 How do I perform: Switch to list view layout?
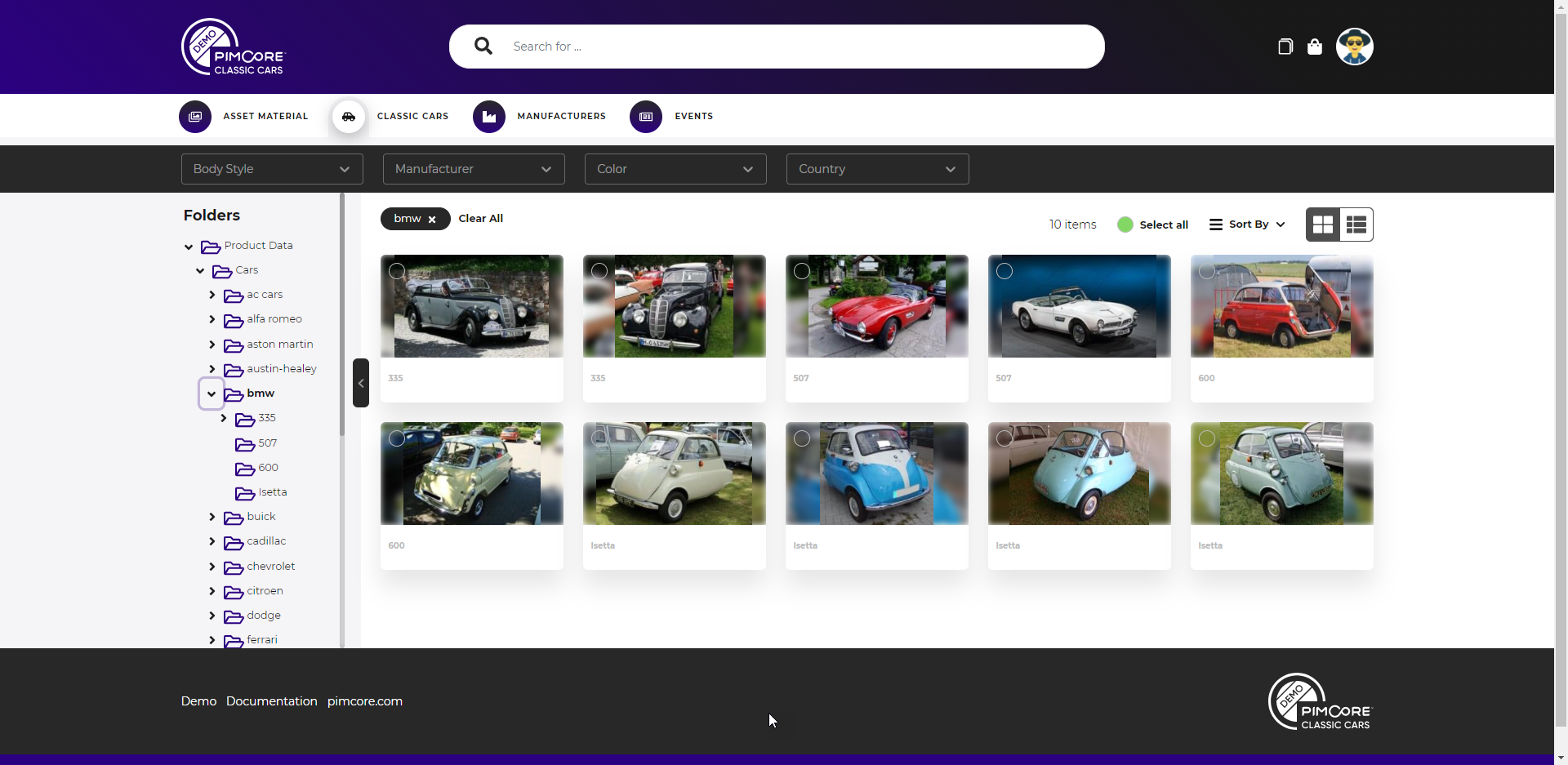[1356, 225]
